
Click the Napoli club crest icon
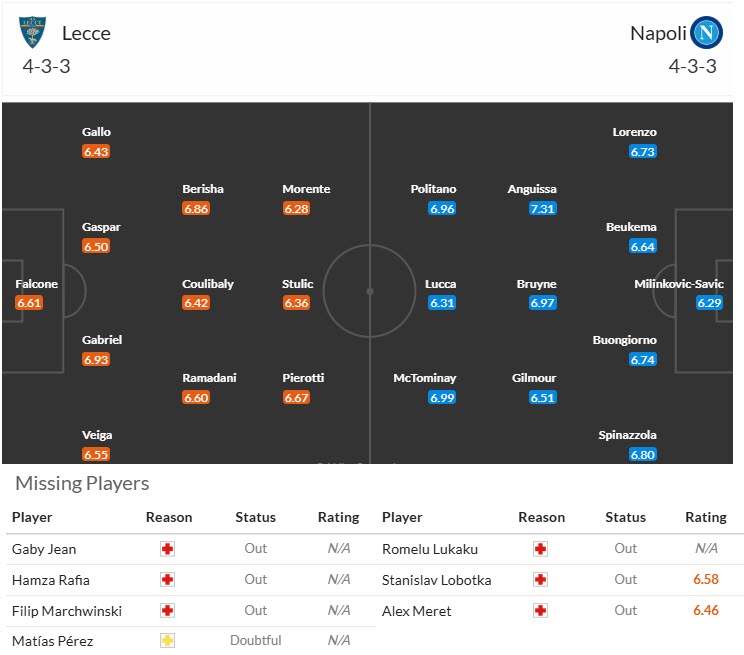click(707, 33)
